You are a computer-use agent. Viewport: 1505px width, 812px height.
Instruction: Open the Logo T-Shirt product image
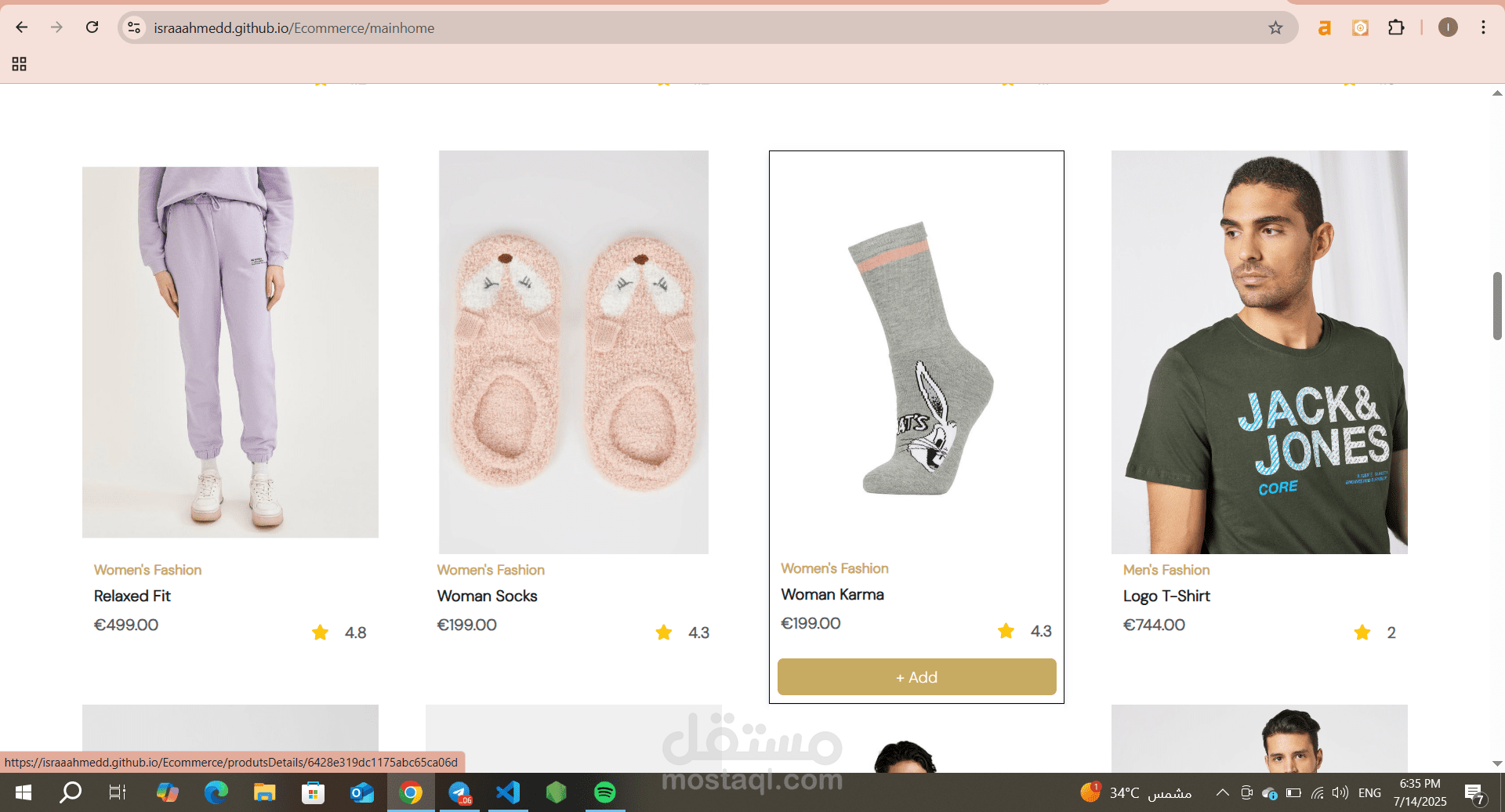[x=1259, y=352]
